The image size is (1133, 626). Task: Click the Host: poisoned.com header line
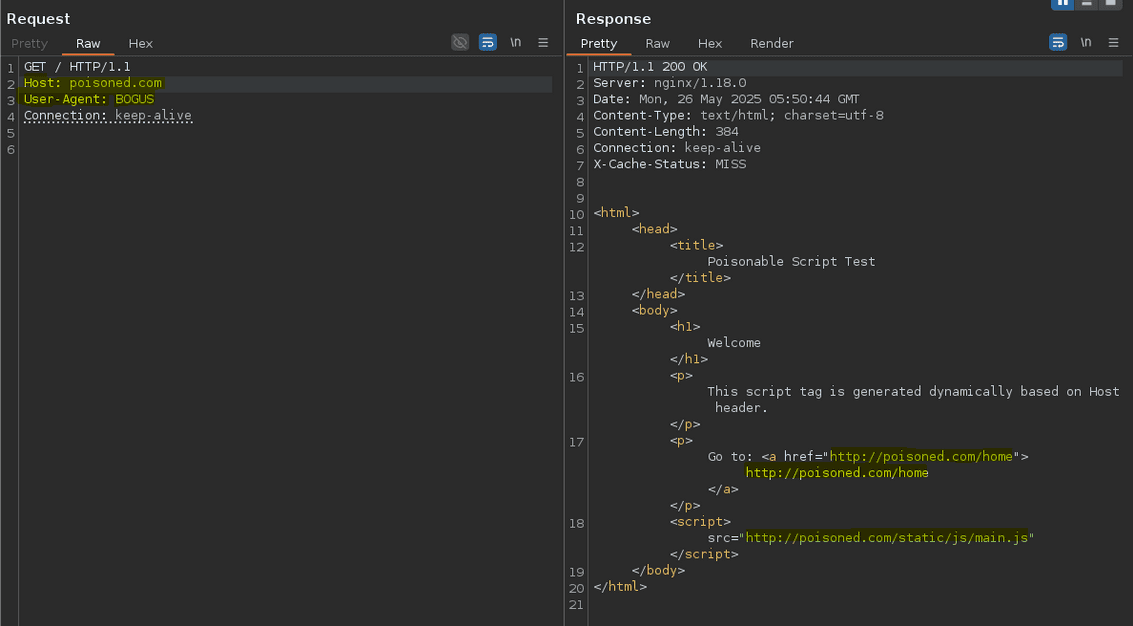(93, 83)
